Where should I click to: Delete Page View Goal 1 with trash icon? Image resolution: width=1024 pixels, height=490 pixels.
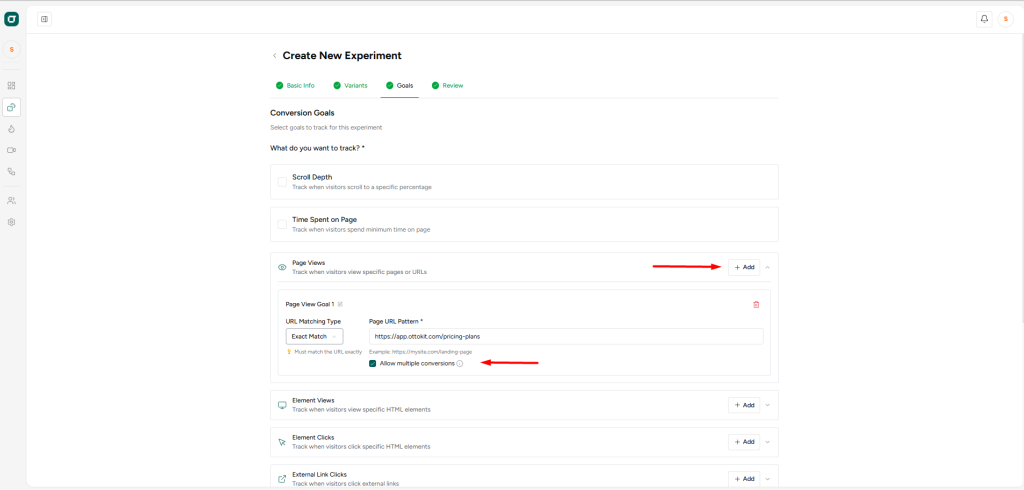756,304
